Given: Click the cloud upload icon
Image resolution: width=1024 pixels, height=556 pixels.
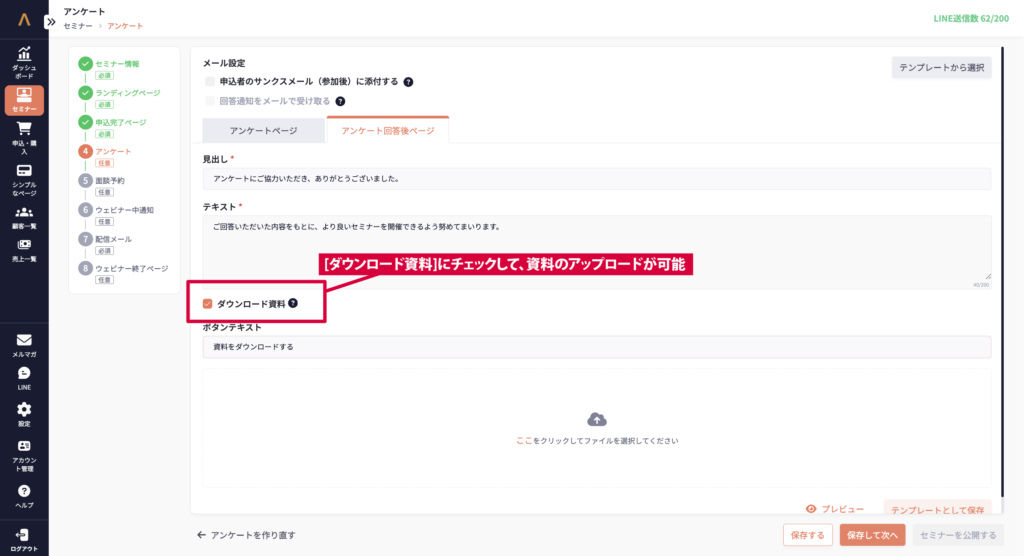Looking at the screenshot, I should (x=597, y=419).
